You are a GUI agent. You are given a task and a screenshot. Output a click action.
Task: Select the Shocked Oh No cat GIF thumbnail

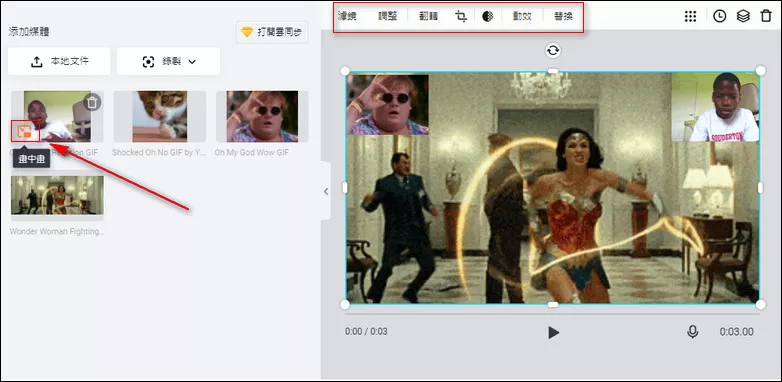(160, 116)
